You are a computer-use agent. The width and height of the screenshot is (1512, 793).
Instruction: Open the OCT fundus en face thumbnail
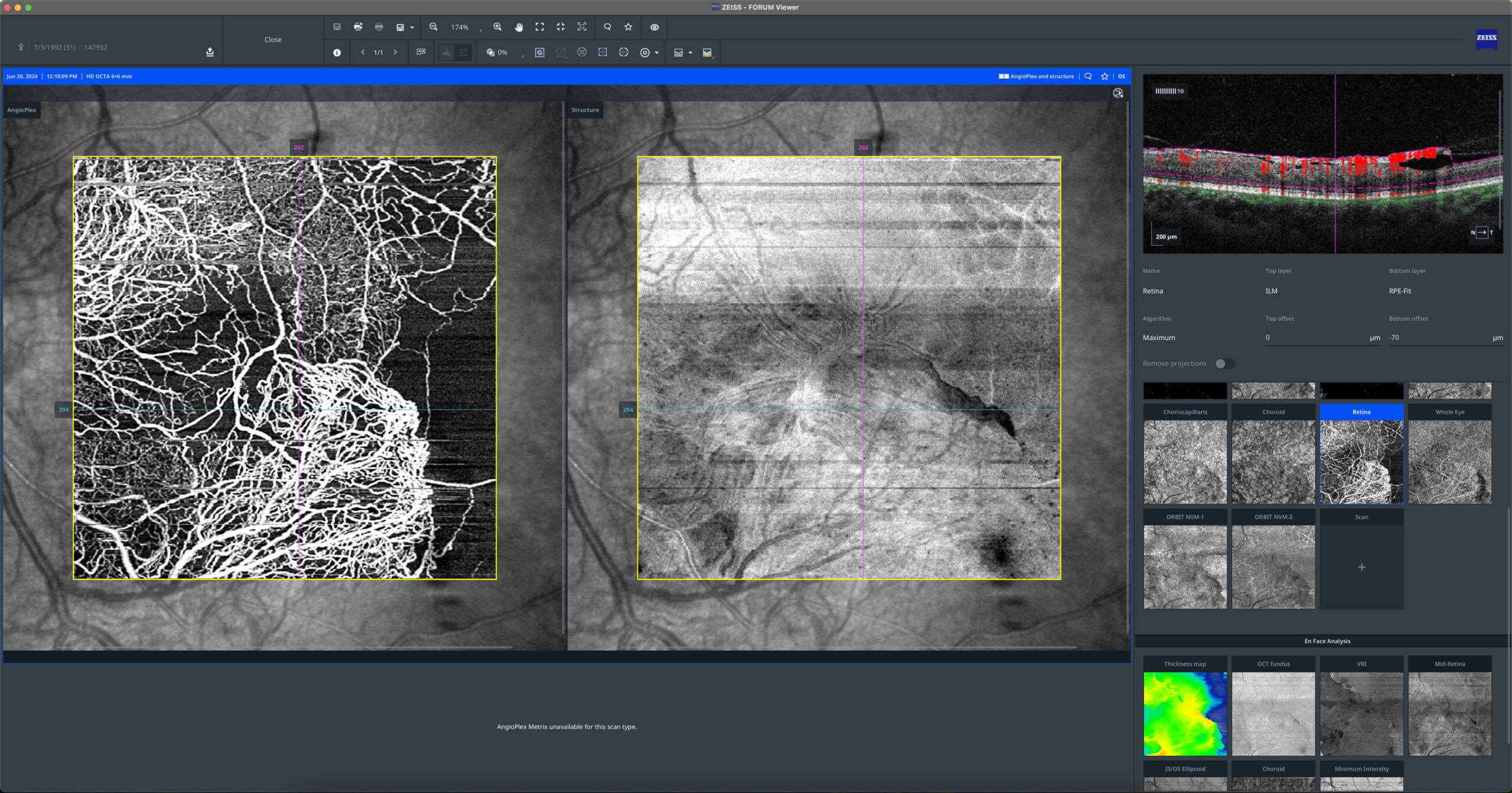click(1273, 706)
